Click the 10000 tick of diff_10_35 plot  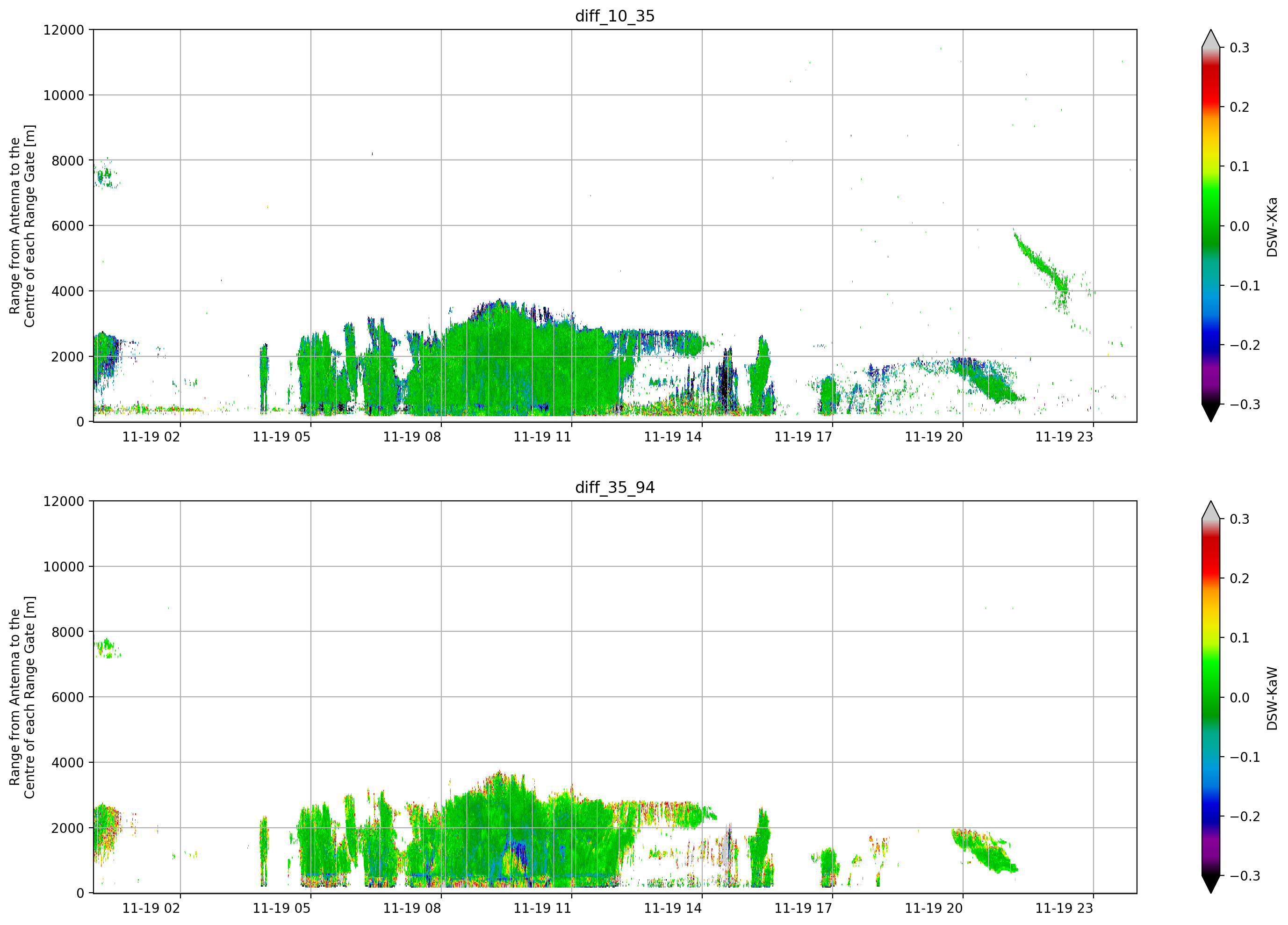[x=64, y=95]
